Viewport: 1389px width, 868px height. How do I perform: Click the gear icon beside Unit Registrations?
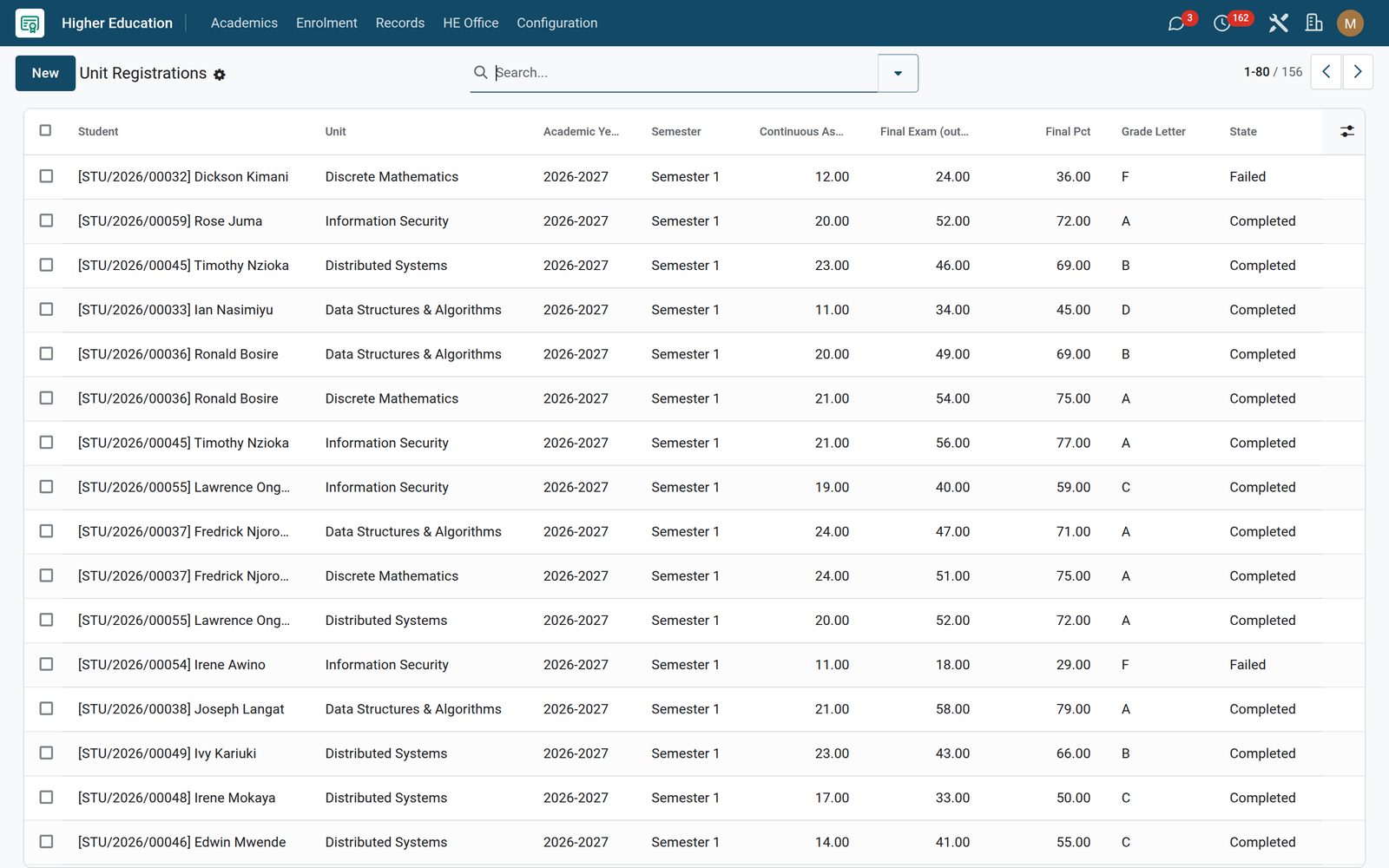(220, 75)
